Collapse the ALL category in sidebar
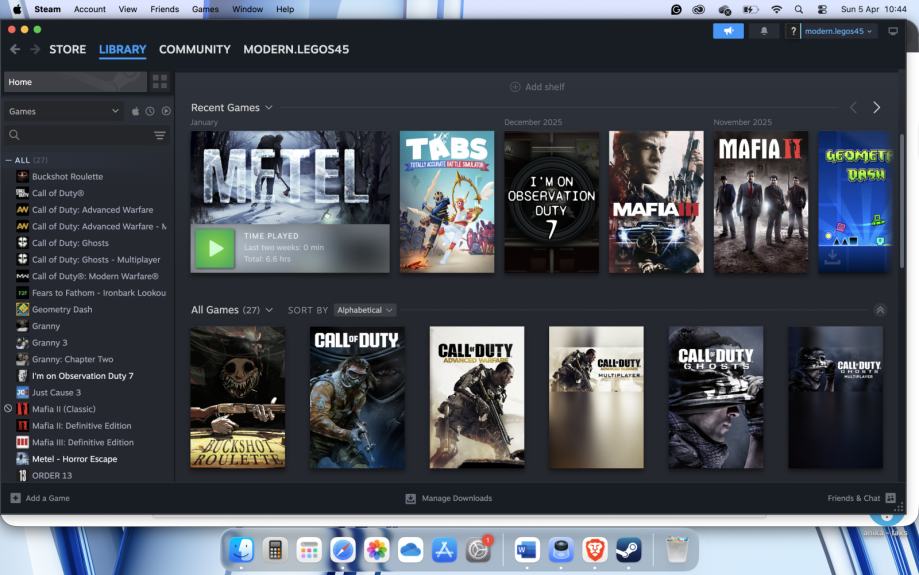 [8, 160]
